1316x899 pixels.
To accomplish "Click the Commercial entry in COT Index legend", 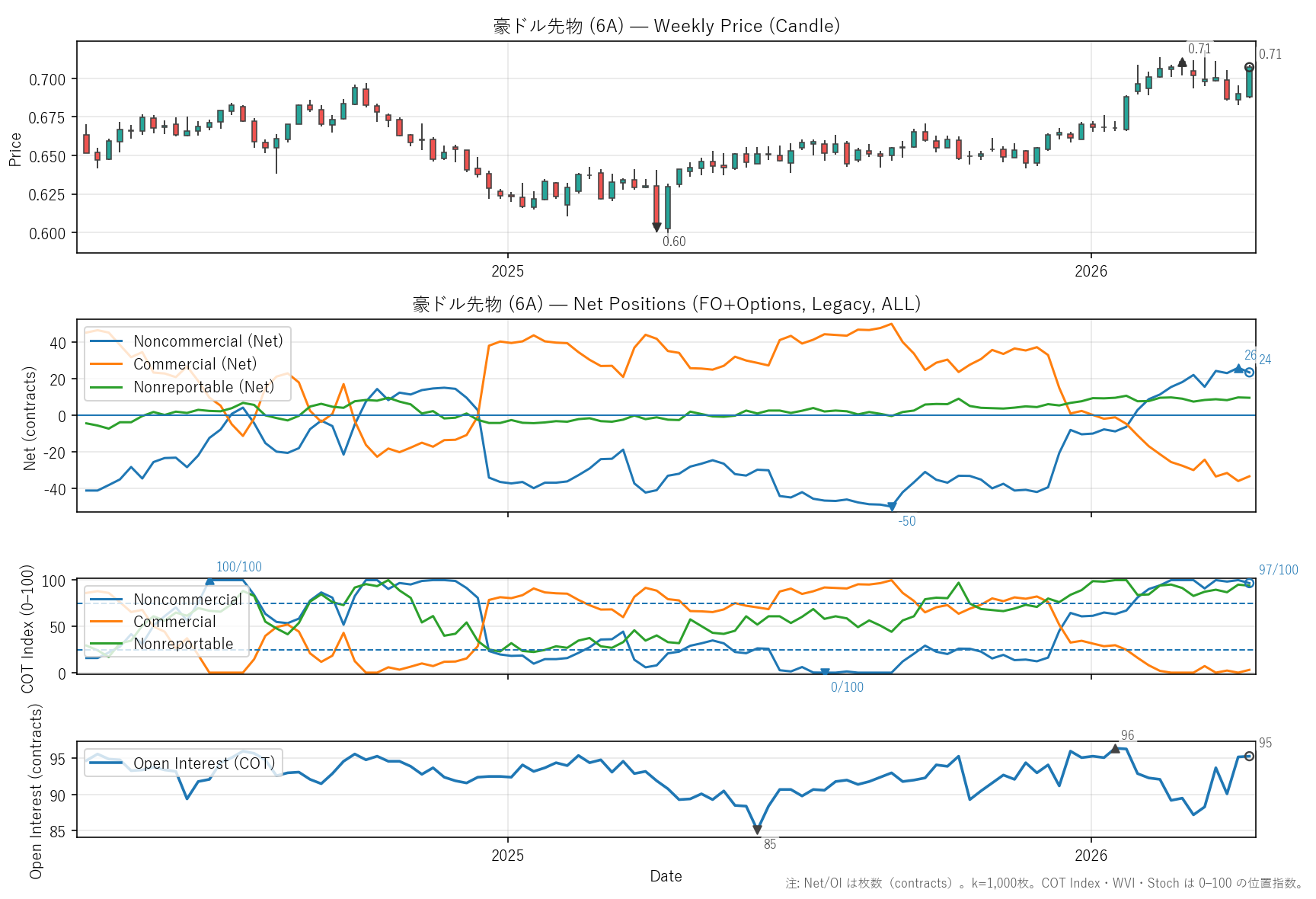I will pos(174,622).
